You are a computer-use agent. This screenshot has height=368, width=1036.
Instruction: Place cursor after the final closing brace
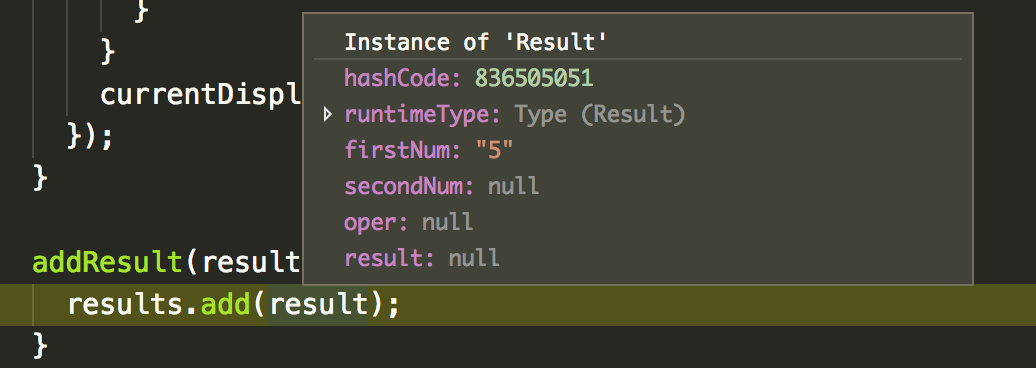[50, 344]
